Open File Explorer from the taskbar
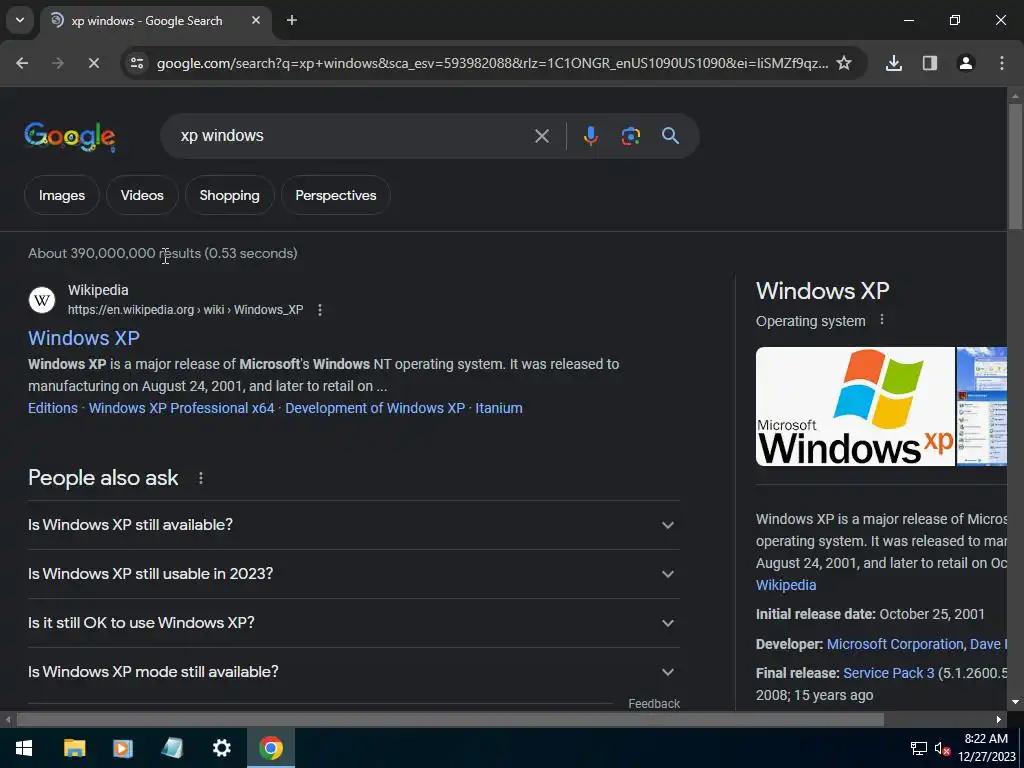Screen dimensions: 1024x768 (x=74, y=748)
